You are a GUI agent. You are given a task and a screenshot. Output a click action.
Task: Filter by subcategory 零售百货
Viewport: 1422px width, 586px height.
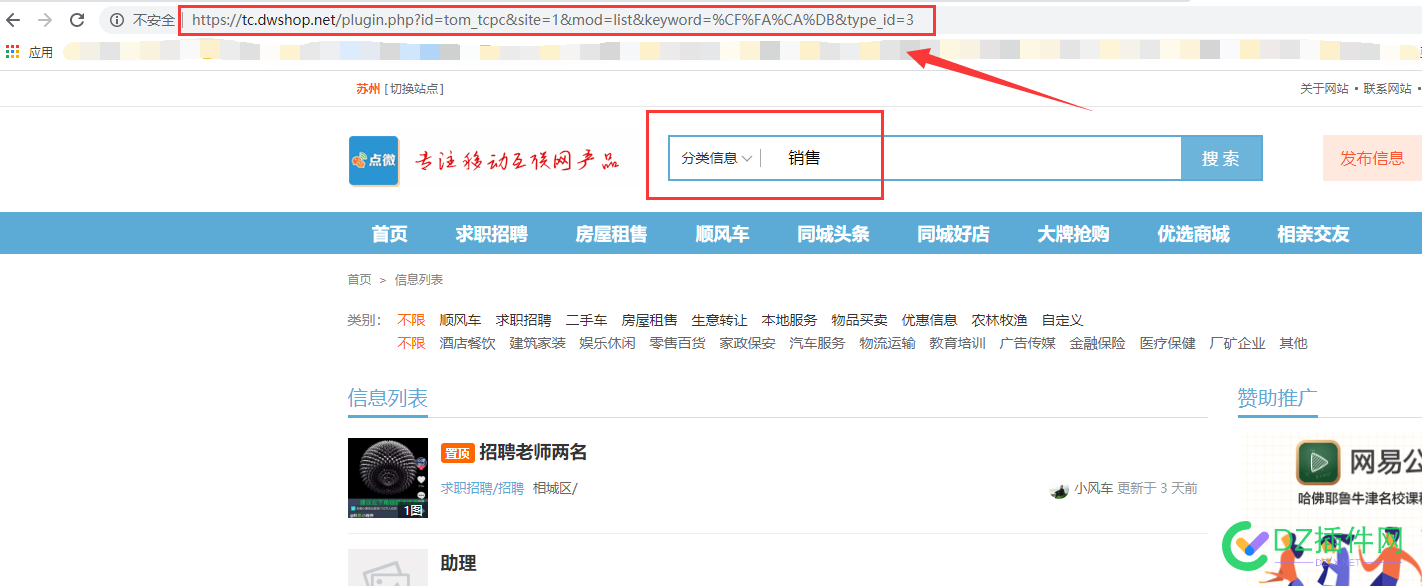pos(677,343)
